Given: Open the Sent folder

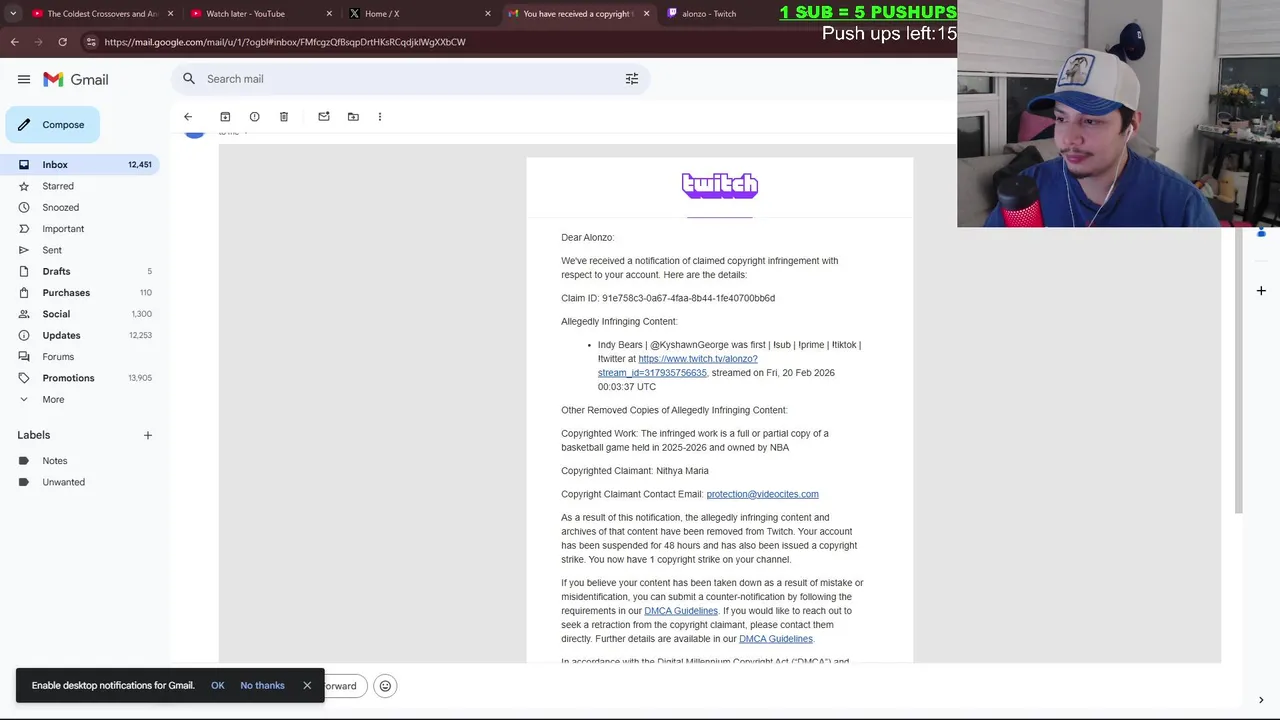Looking at the screenshot, I should coord(80,250).
